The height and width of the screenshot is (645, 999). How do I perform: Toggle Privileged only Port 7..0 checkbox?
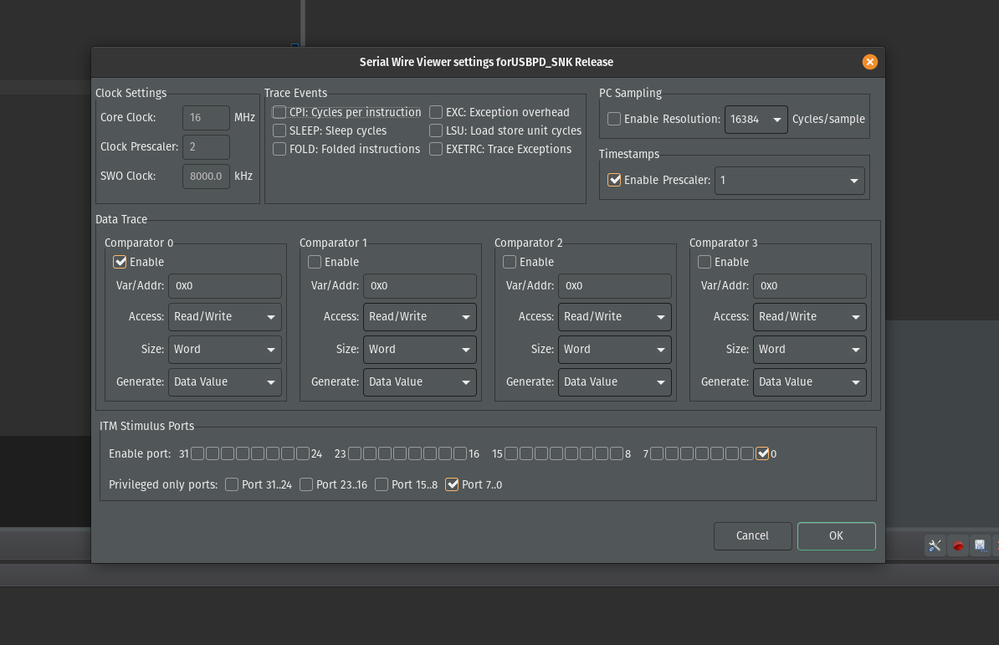[452, 485]
